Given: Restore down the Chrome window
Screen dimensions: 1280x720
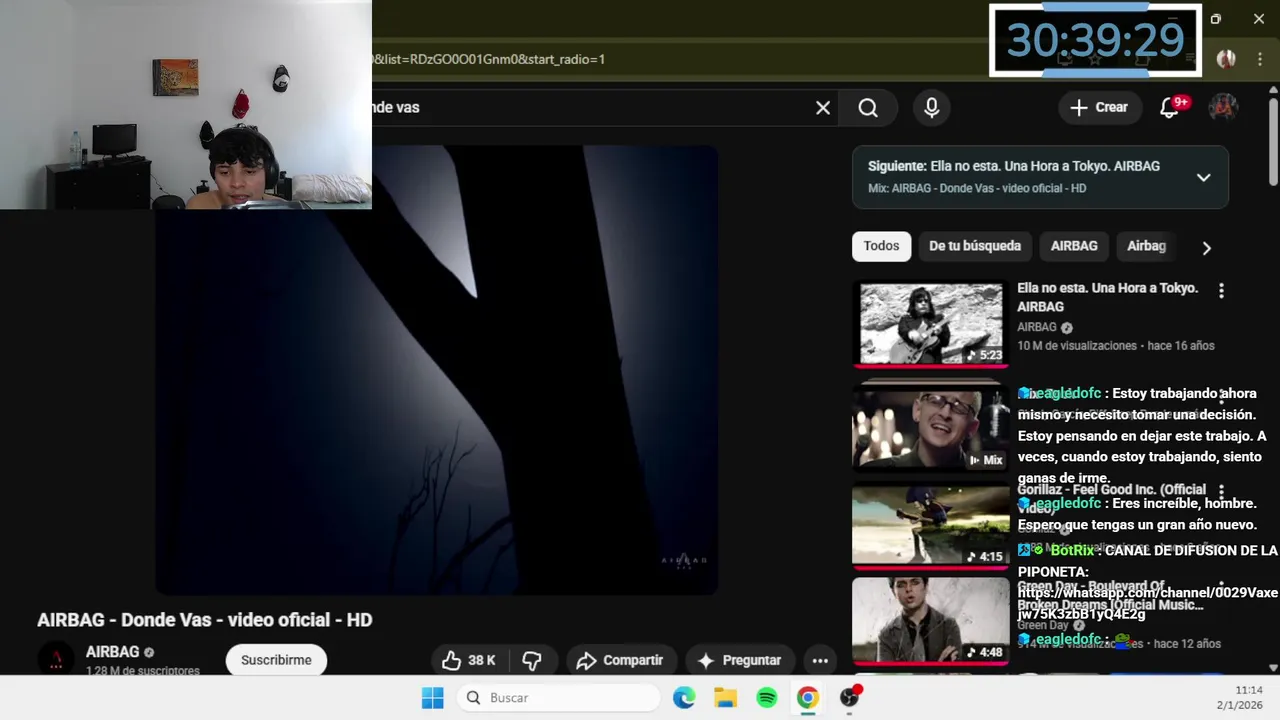Looking at the screenshot, I should point(1216,19).
